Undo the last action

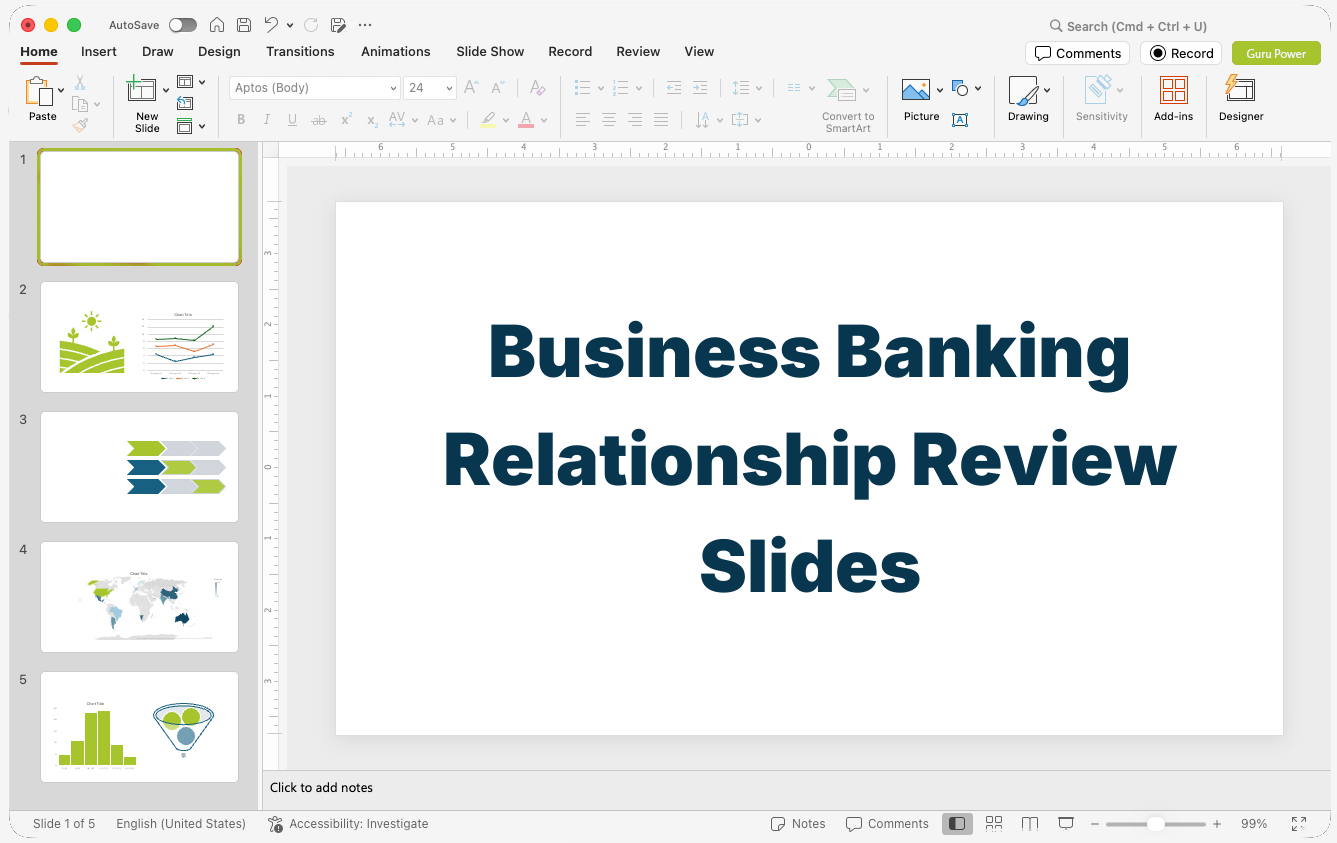[x=271, y=25]
